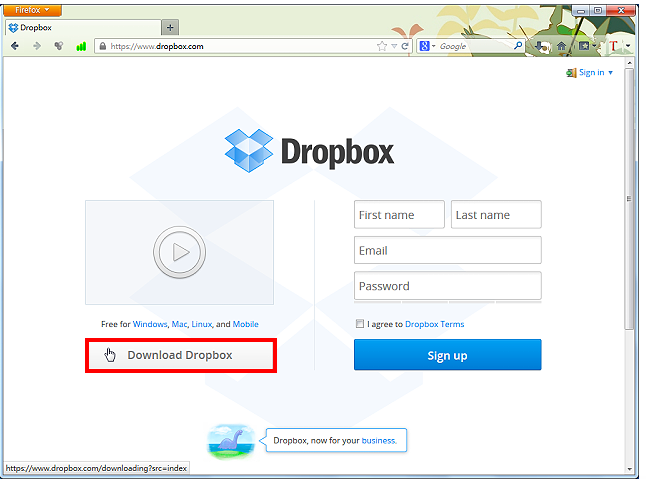
Task: Click the forward navigation arrow
Action: coord(37,46)
